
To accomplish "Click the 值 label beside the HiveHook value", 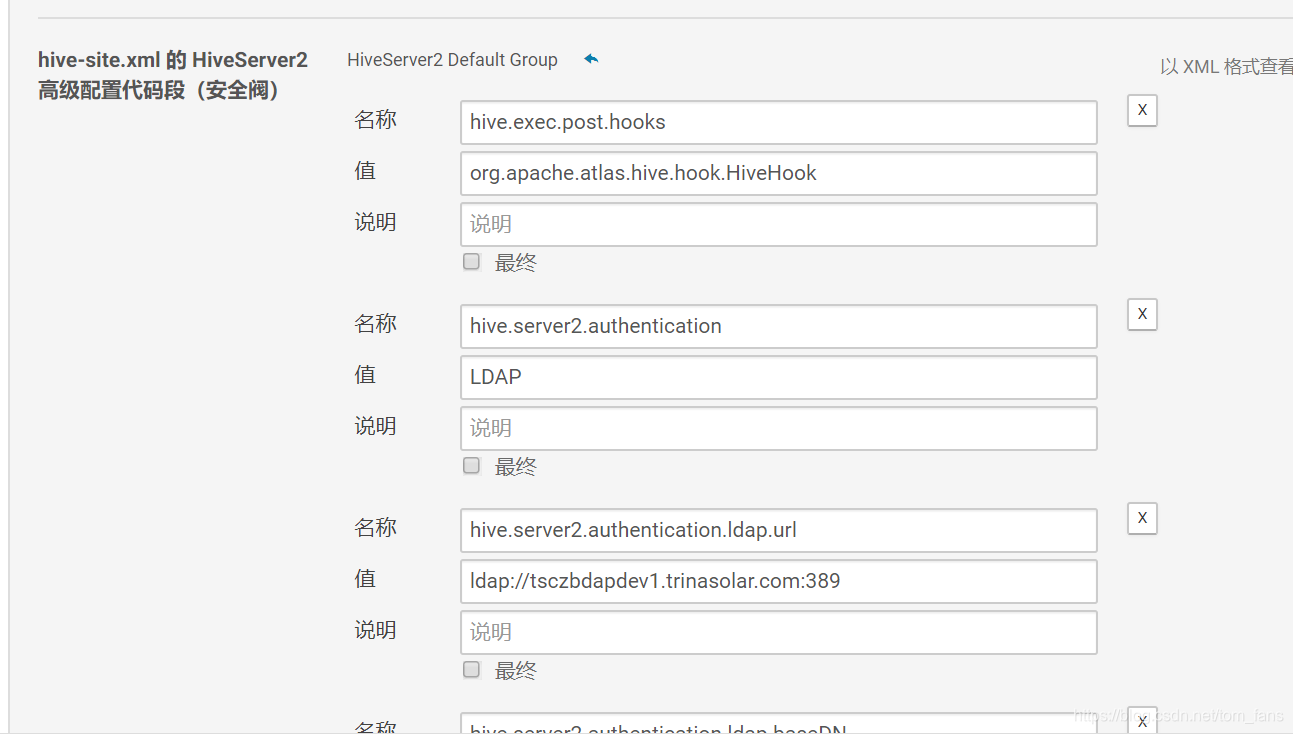I will [x=365, y=171].
